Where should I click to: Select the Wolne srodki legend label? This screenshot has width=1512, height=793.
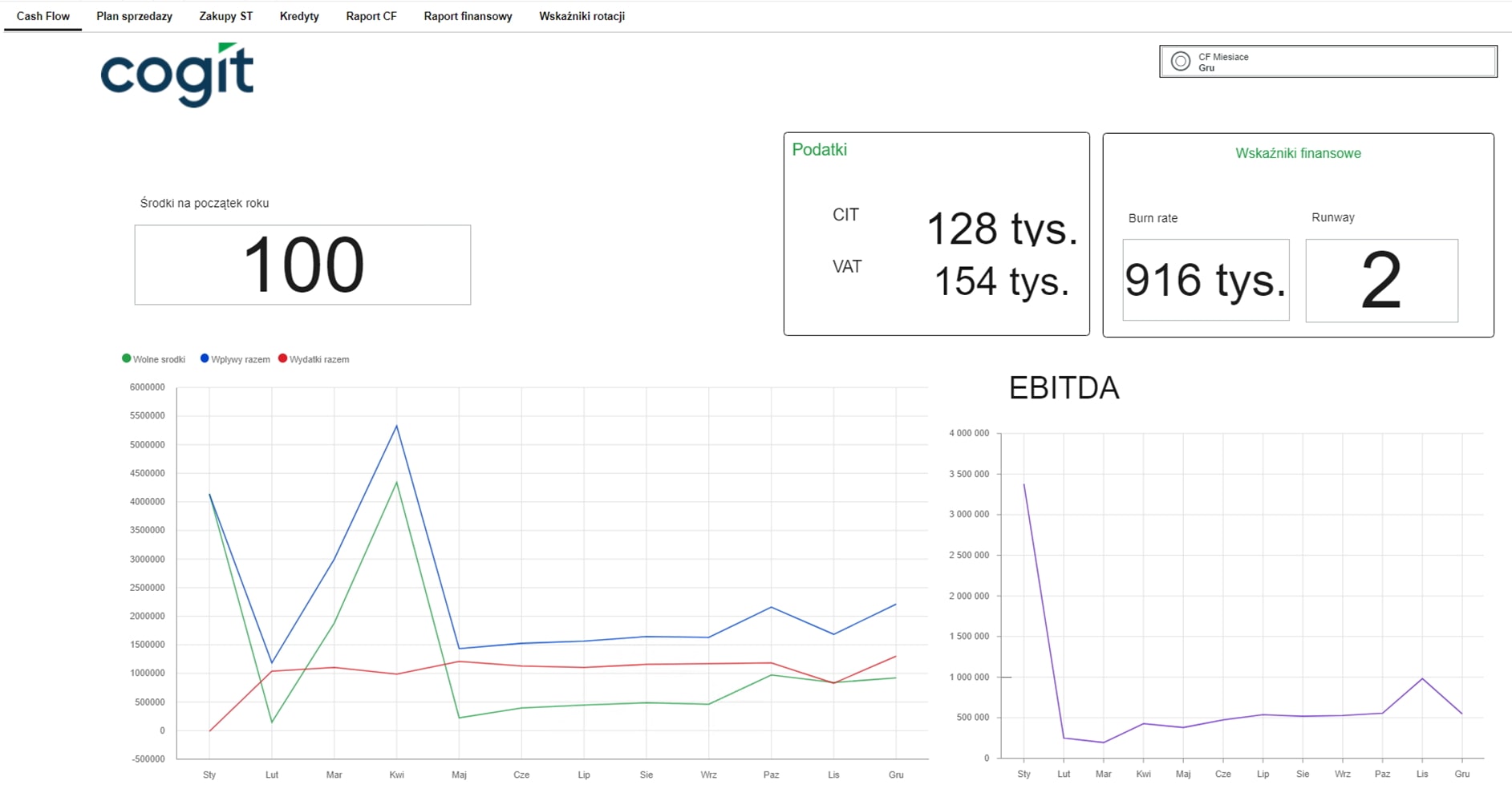coord(159,359)
